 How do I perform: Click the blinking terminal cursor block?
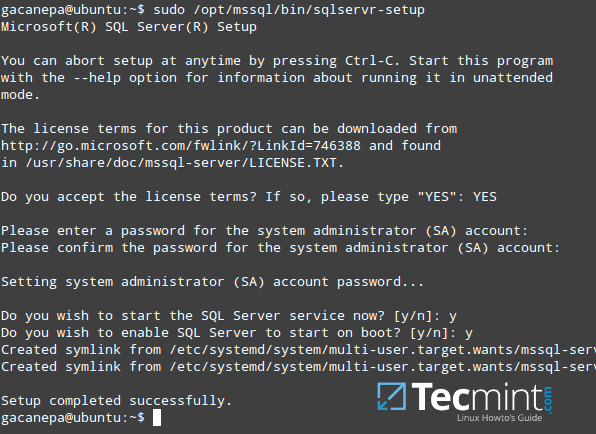click(157, 418)
